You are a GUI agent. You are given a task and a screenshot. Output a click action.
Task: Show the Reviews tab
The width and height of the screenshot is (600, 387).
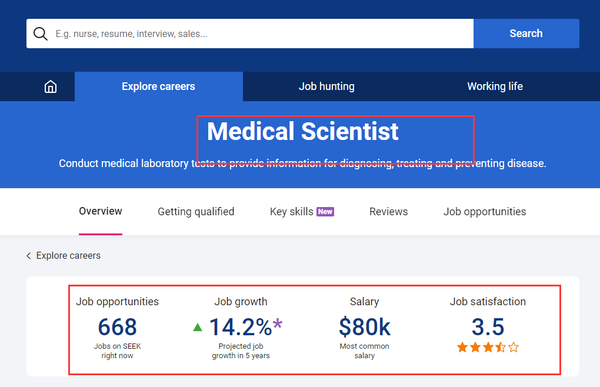coord(388,212)
